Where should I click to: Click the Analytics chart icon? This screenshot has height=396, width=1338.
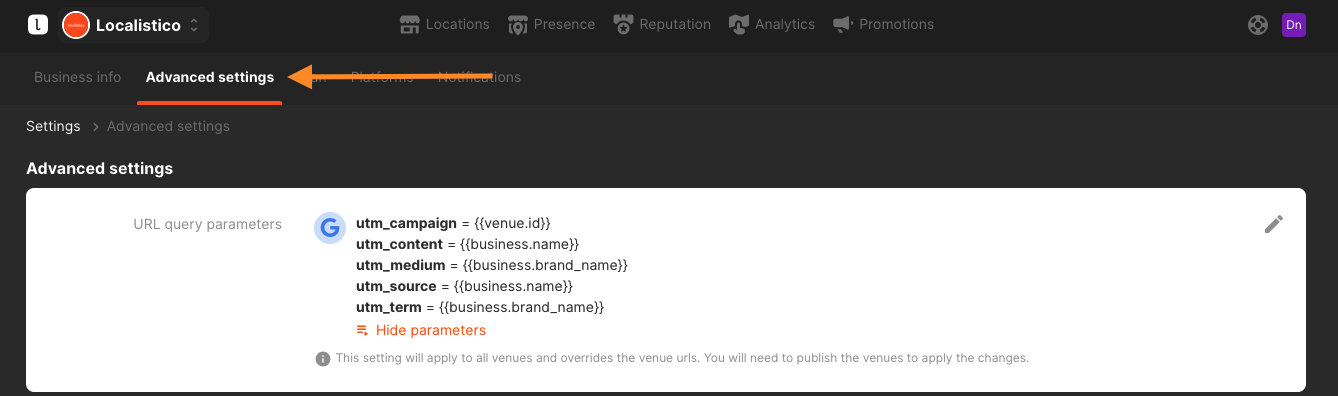[x=739, y=24]
